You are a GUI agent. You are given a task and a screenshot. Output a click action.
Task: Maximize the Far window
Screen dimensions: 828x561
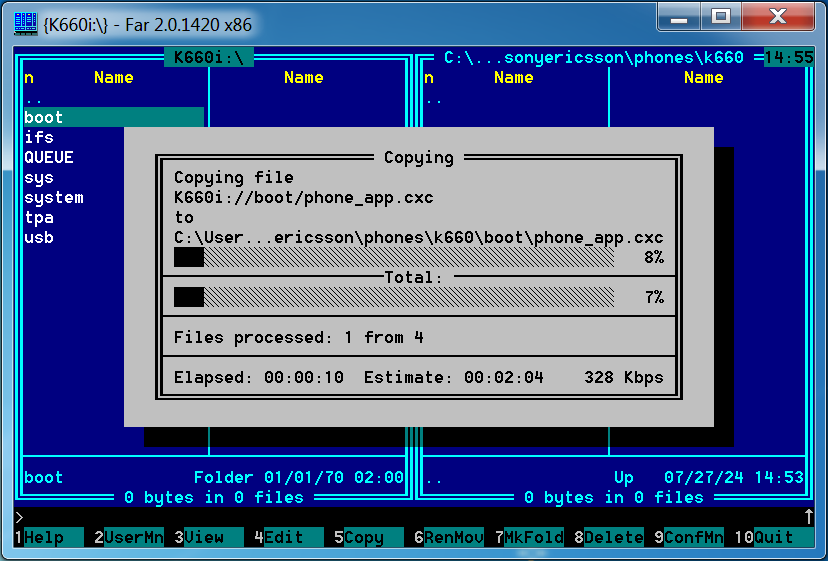721,17
